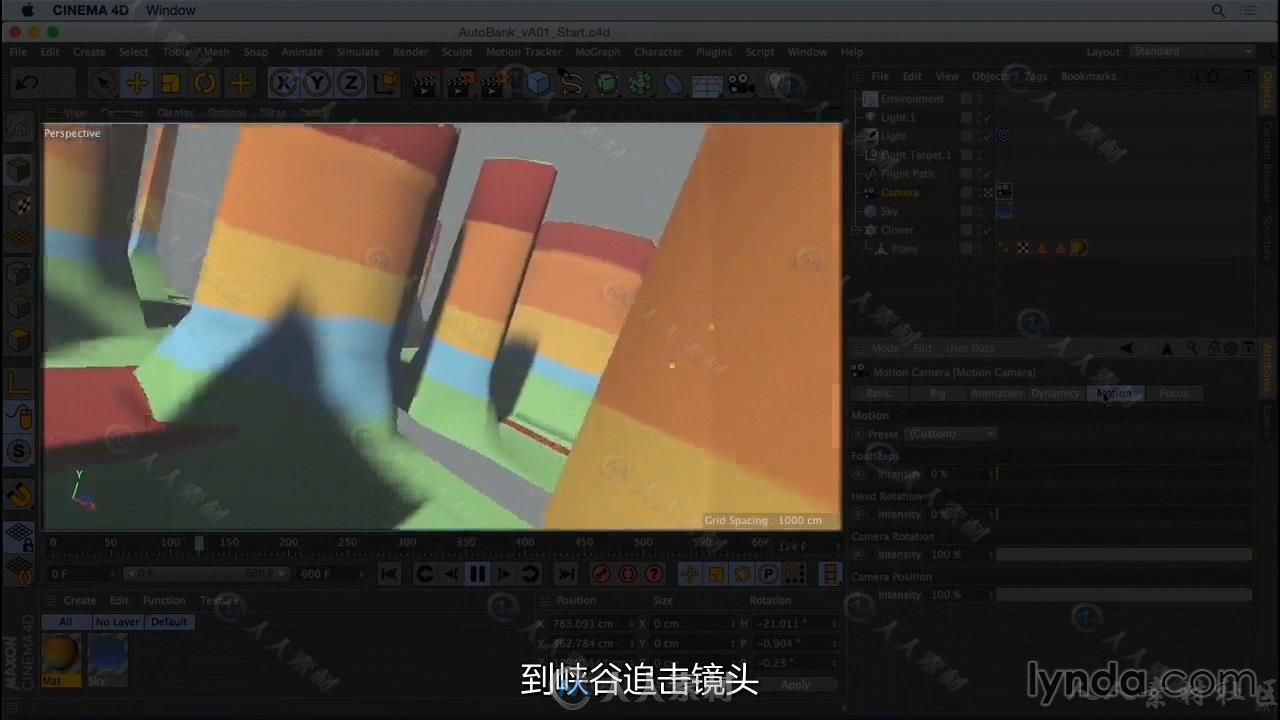The width and height of the screenshot is (1280, 720).
Task: Open Object Manager Tags menu
Action: pyautogui.click(x=1036, y=76)
